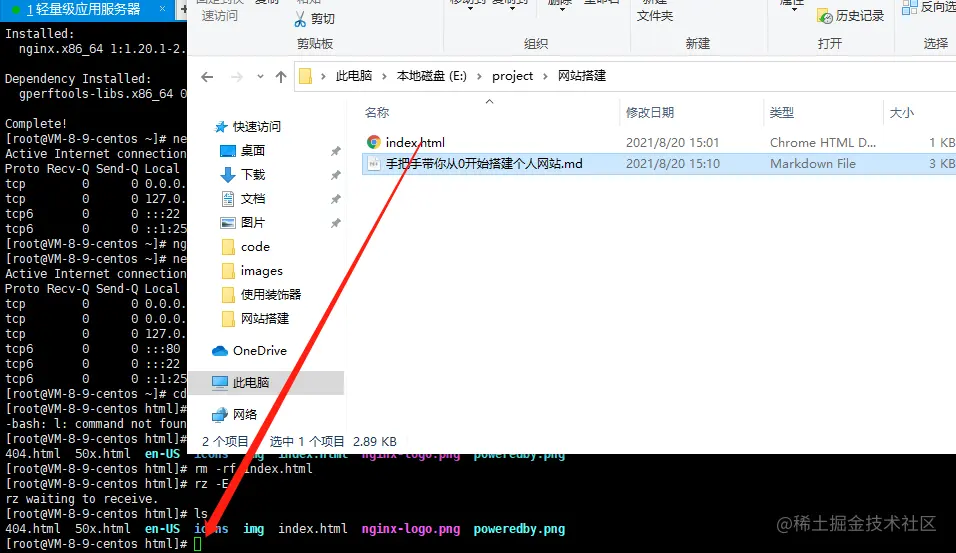Click the pin icon next to 图片

tap(335, 223)
